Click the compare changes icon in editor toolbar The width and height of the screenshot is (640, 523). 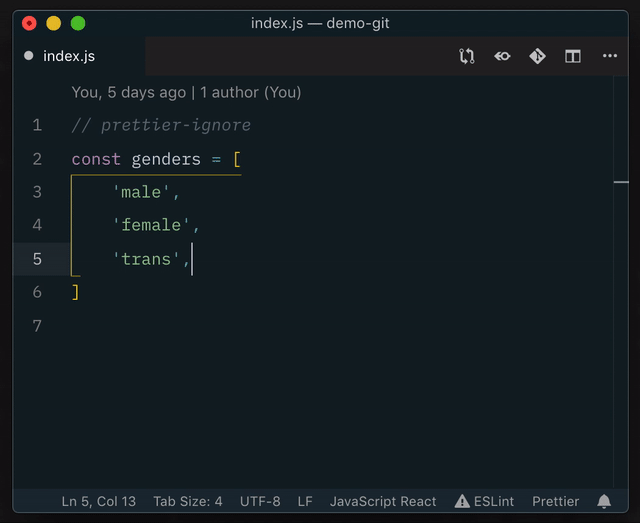pyautogui.click(x=467, y=56)
